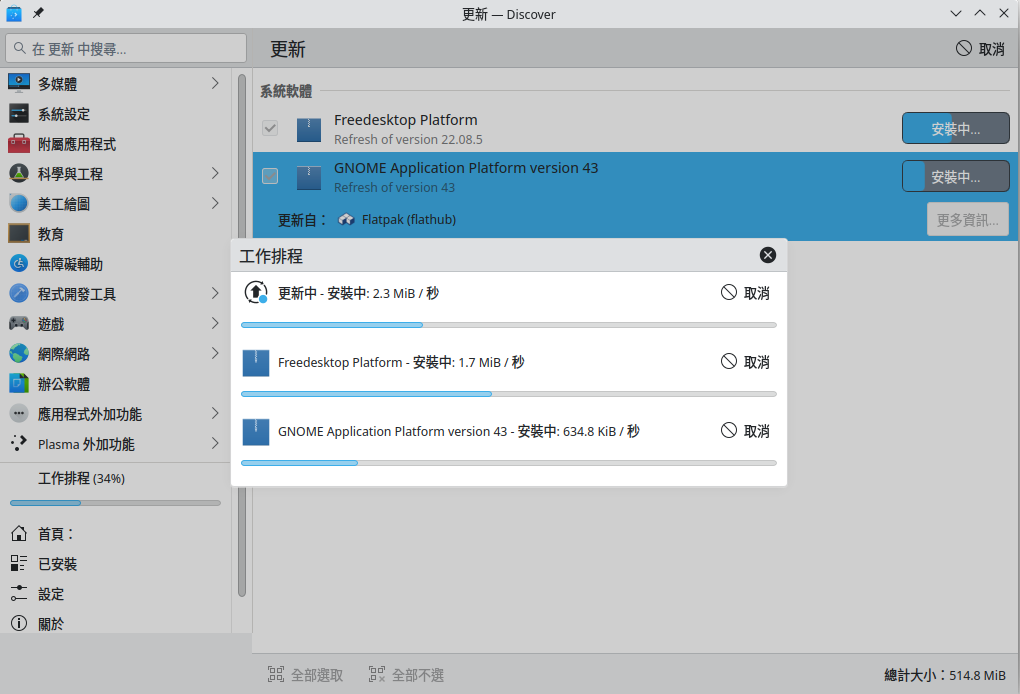Click the pin icon in the titlebar

point(38,14)
